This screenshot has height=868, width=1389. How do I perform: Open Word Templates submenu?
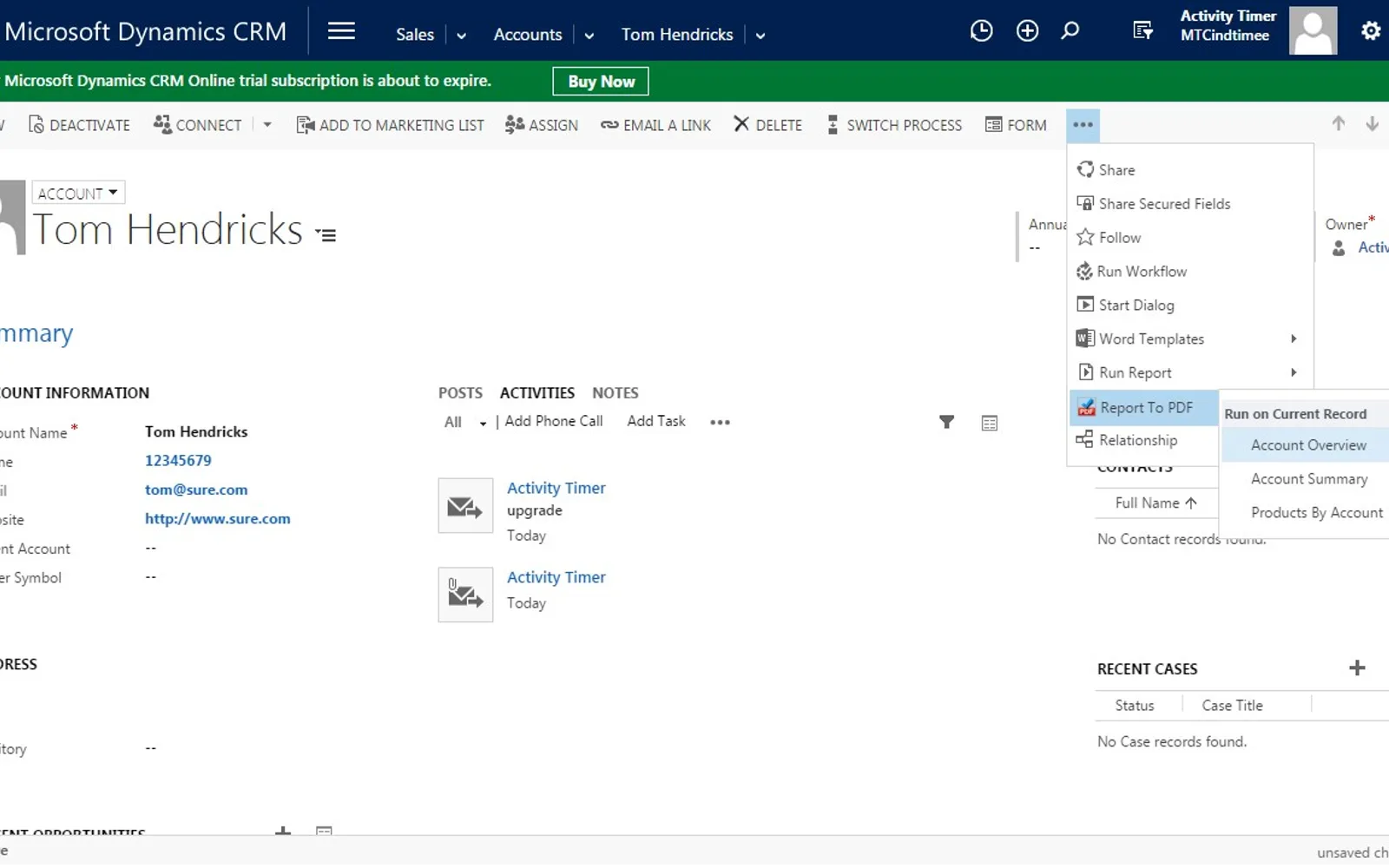coord(1189,339)
